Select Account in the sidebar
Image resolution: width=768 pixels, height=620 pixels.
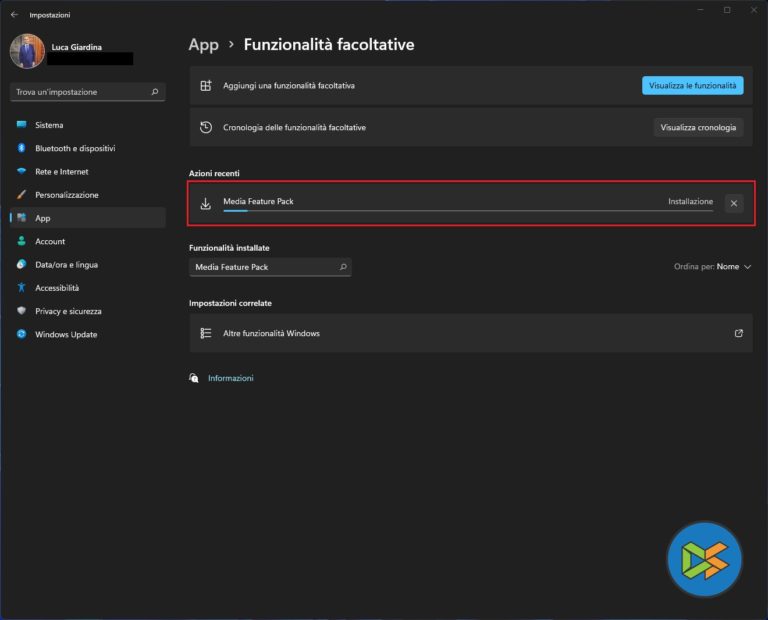click(50, 241)
